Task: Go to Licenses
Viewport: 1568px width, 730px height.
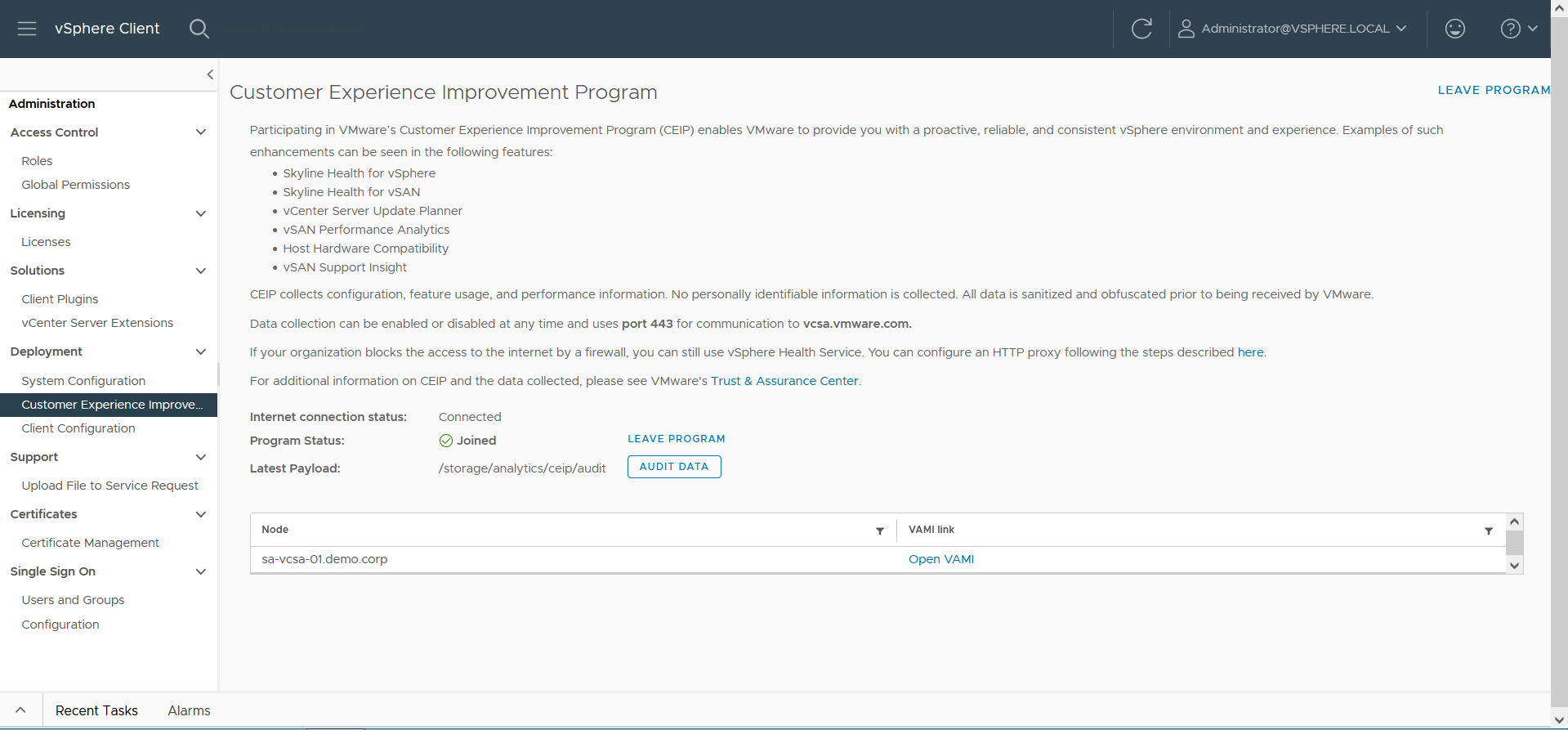Action: [x=46, y=242]
